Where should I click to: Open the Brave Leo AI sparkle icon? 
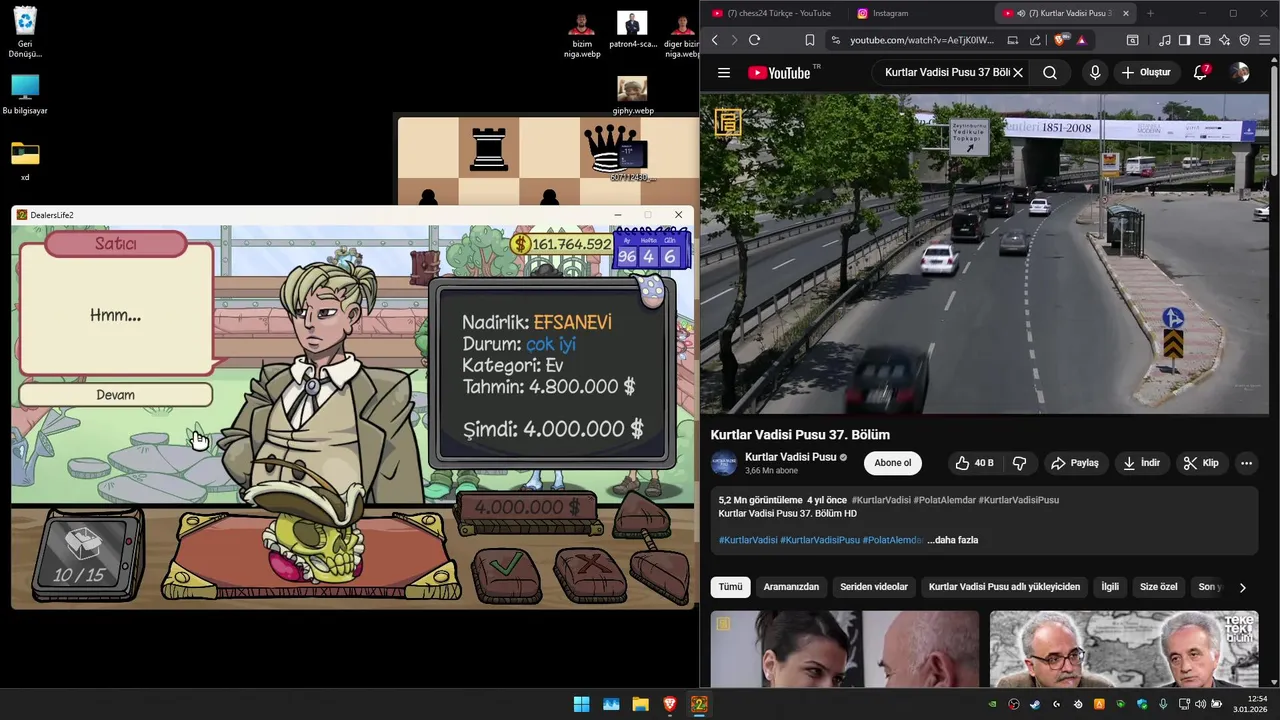click(1224, 40)
